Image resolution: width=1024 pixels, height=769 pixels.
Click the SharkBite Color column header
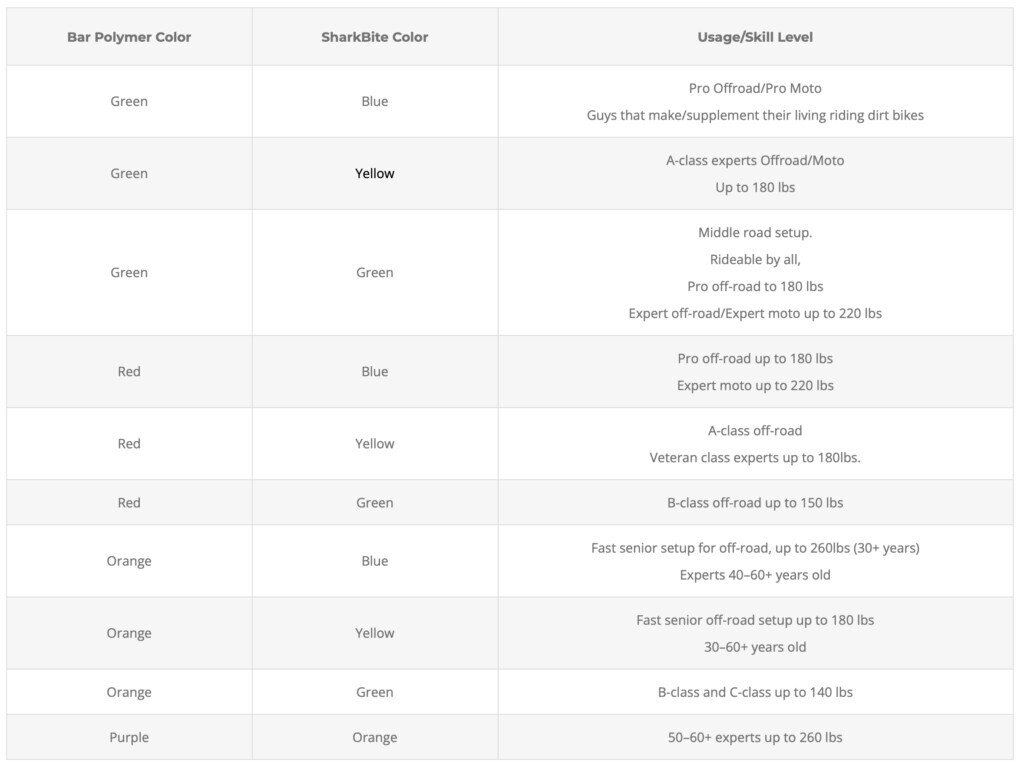(375, 37)
